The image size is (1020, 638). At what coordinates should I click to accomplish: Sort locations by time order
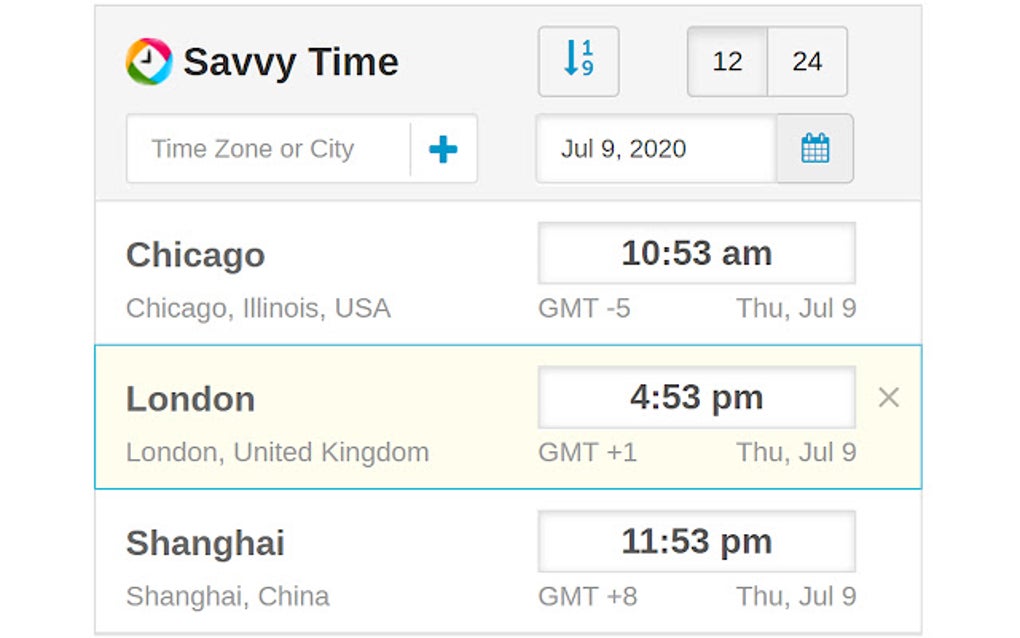(578, 60)
